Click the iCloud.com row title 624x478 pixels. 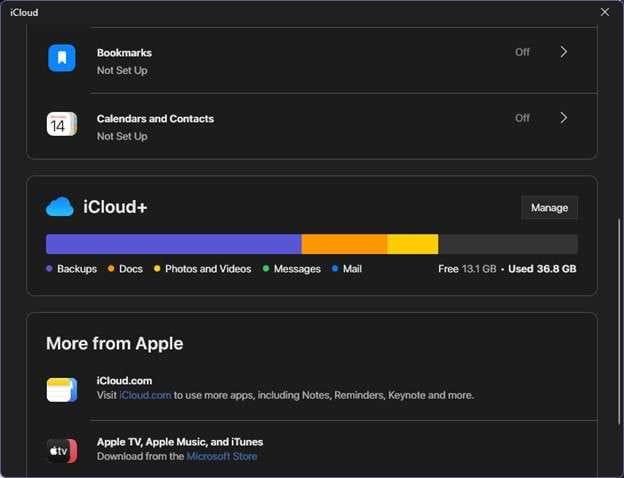pyautogui.click(x=124, y=381)
